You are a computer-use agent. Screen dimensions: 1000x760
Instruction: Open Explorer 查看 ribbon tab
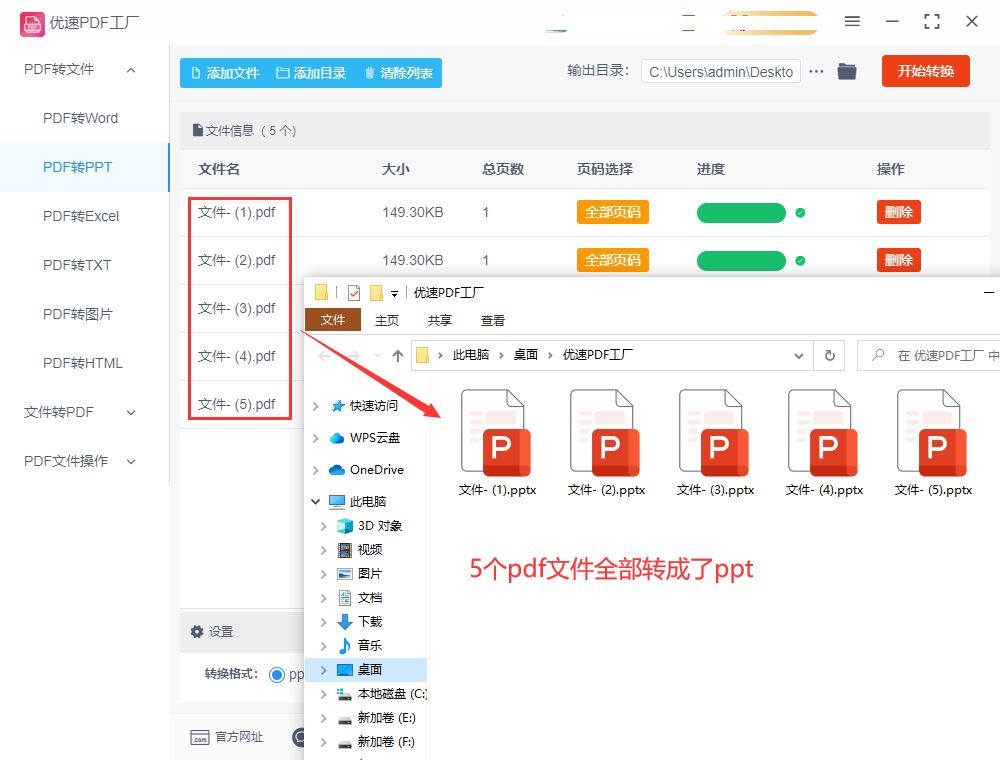[x=492, y=320]
